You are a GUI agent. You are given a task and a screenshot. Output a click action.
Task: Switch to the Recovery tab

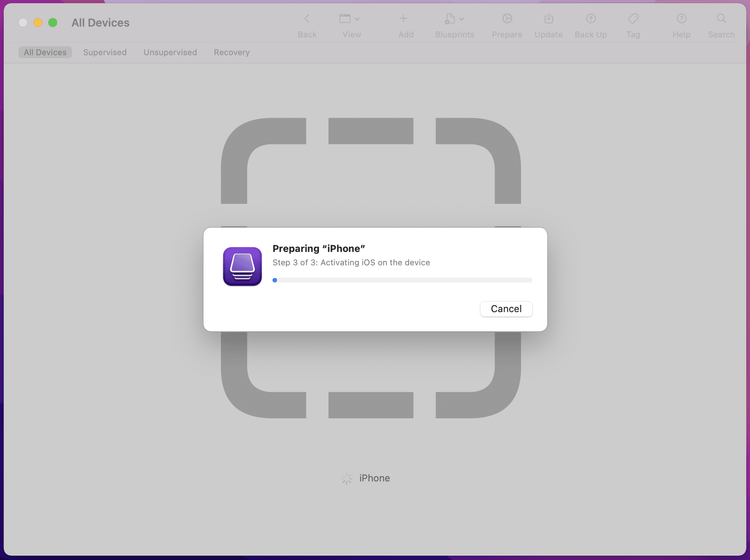[x=232, y=52]
